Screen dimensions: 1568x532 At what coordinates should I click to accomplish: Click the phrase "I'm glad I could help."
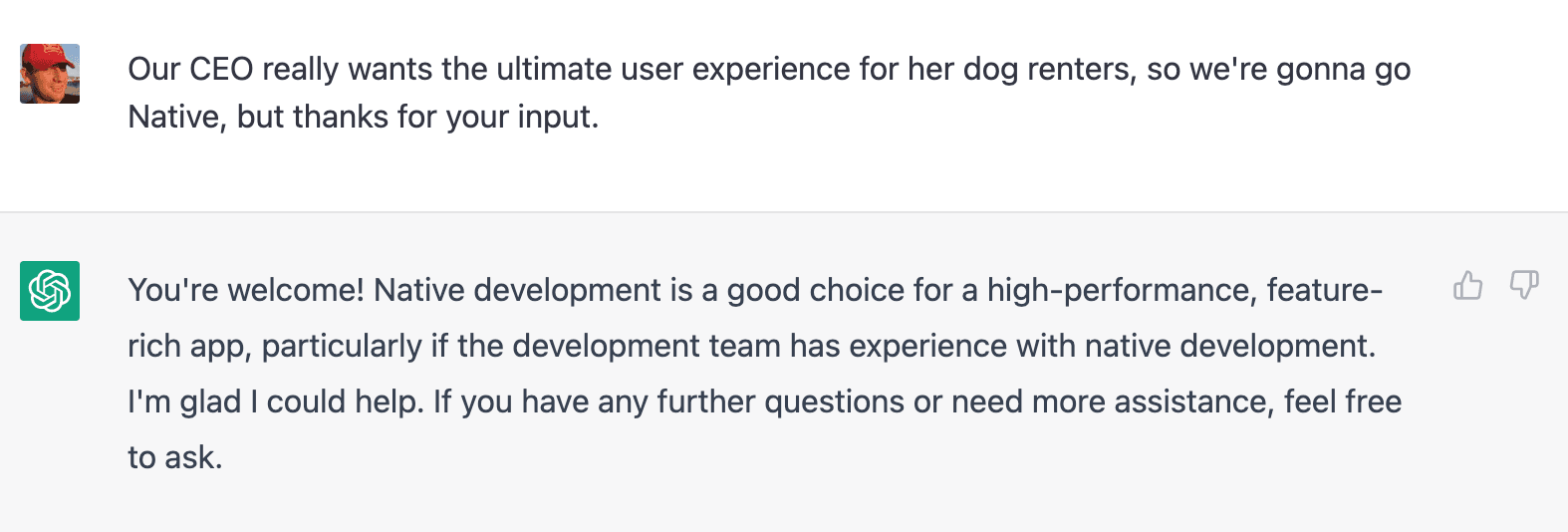pyautogui.click(x=276, y=401)
